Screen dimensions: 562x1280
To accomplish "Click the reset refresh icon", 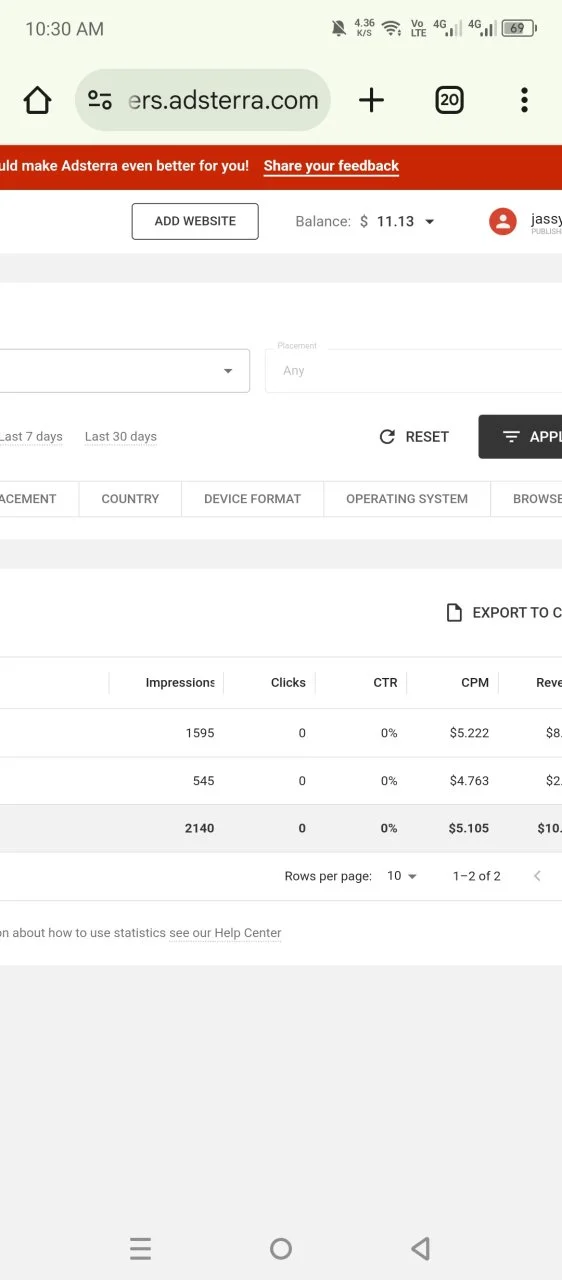I will pos(388,437).
